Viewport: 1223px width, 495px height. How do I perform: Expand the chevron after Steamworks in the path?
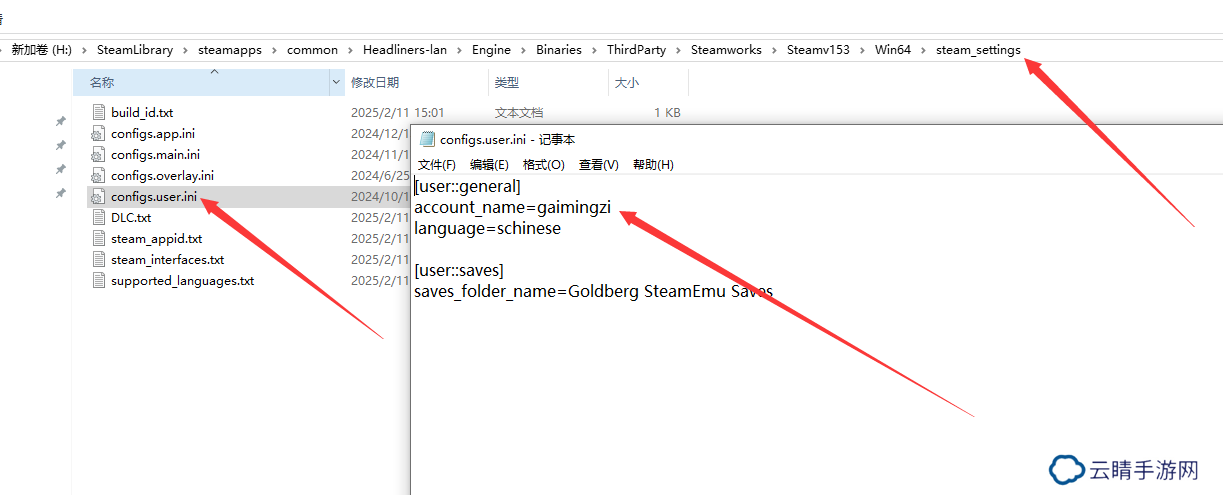(774, 50)
